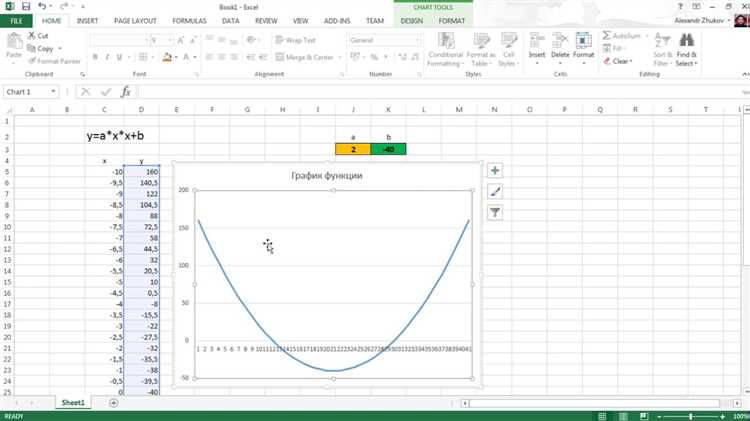Open the font size dropdown

coord(170,40)
